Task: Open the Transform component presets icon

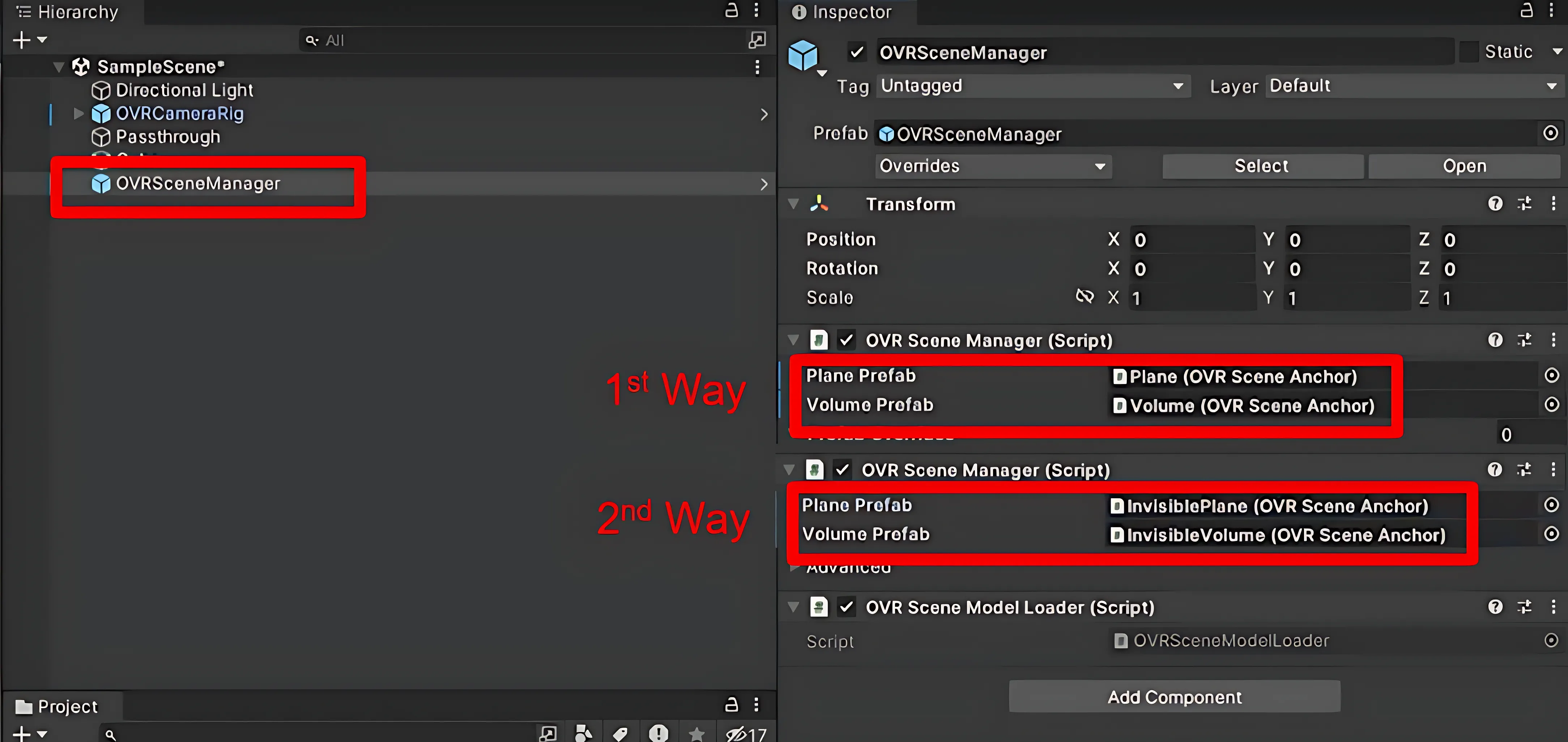Action: [1525, 204]
